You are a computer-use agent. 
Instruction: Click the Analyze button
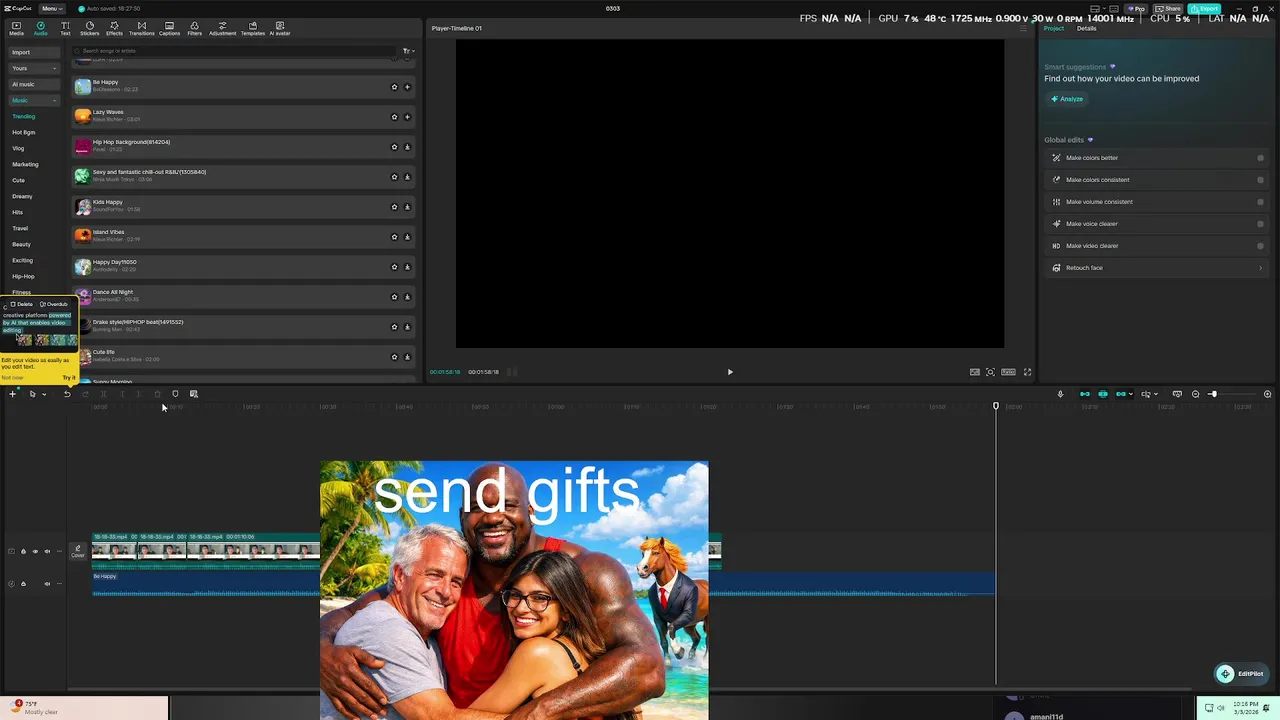pos(1067,99)
